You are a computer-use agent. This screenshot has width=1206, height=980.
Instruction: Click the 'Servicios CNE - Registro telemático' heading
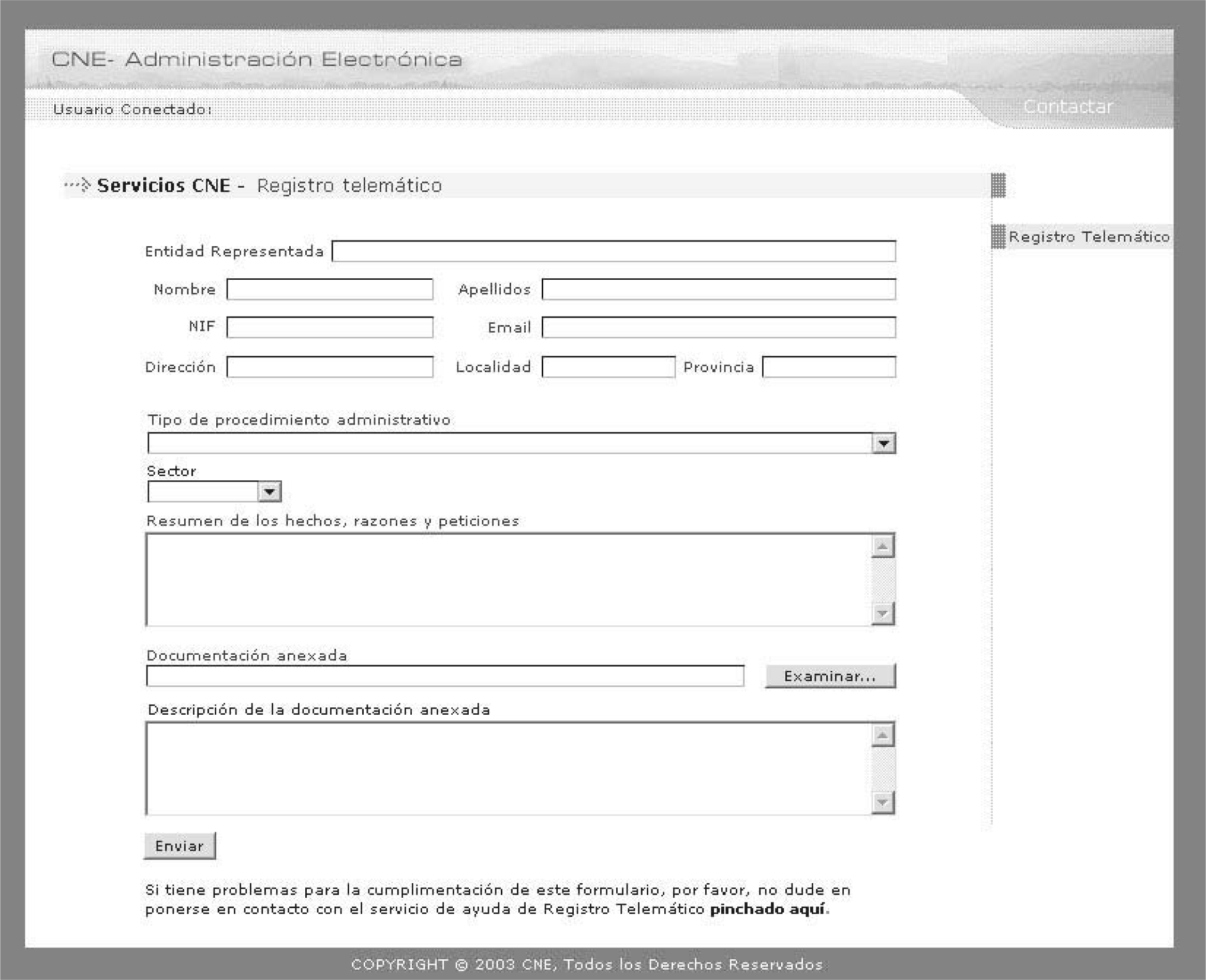tap(270, 186)
